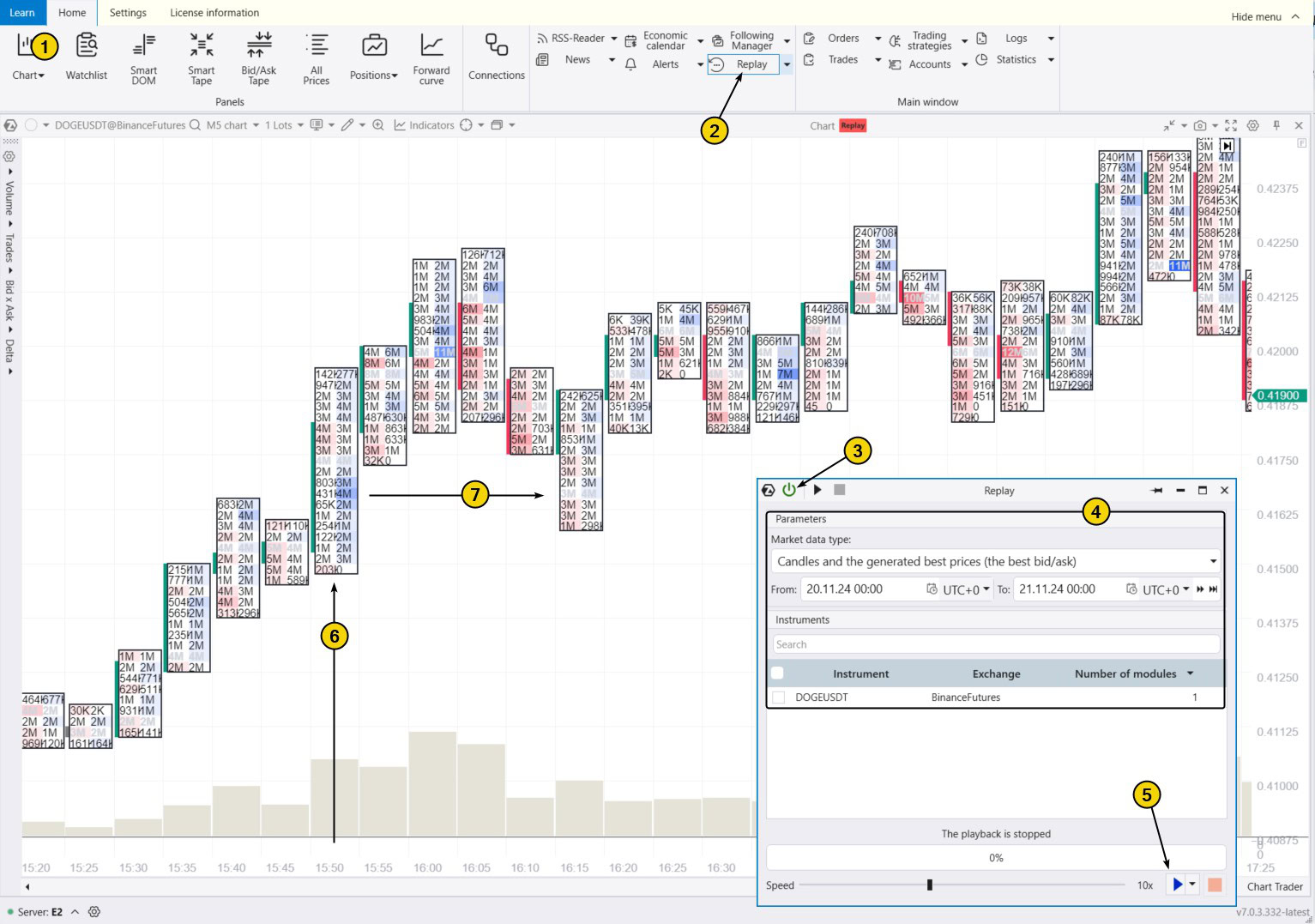Adjust the Replay Speed slider handle
Image resolution: width=1315 pixels, height=924 pixels.
tap(929, 885)
